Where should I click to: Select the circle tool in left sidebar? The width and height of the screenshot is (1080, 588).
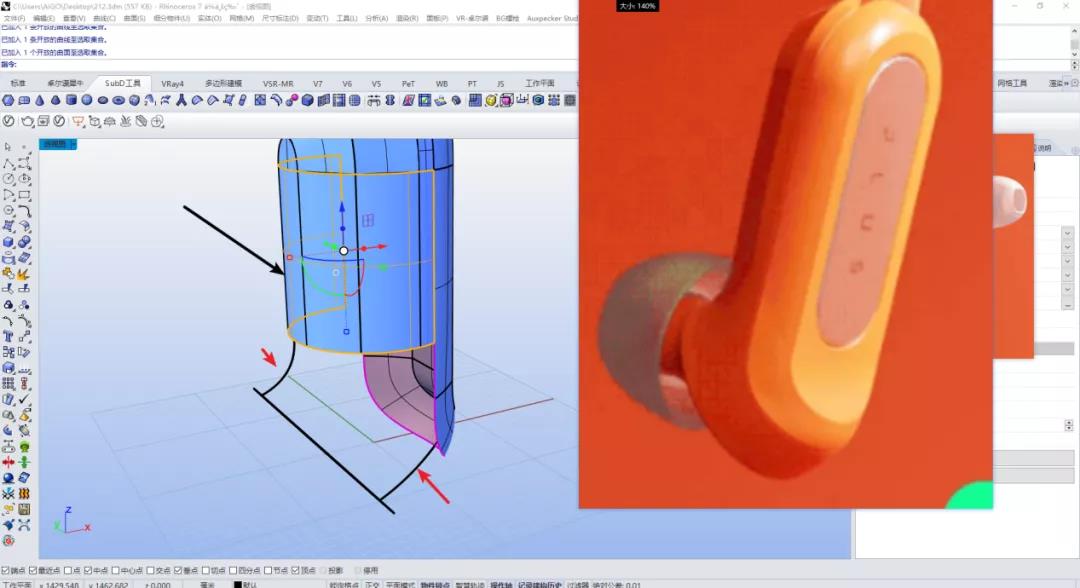[x=8, y=179]
